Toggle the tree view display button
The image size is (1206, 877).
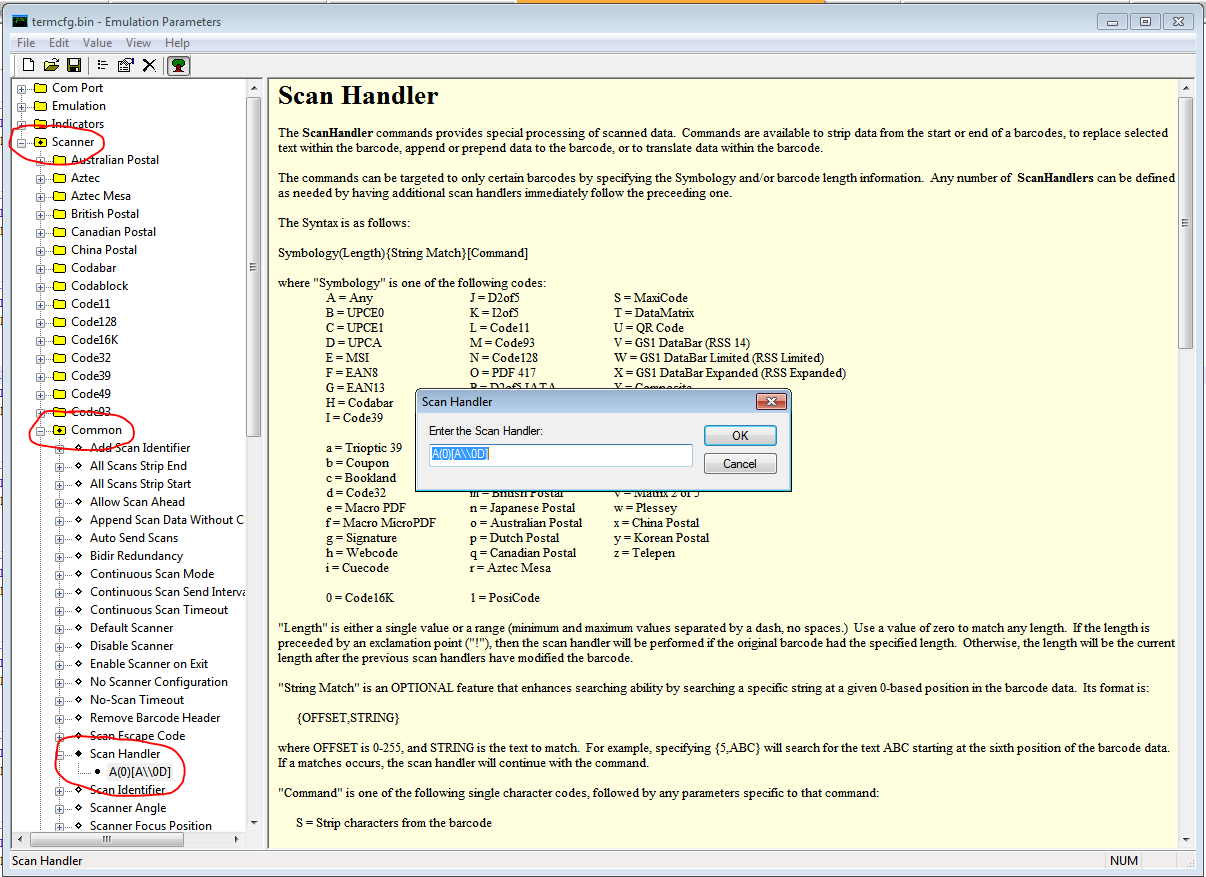177,64
